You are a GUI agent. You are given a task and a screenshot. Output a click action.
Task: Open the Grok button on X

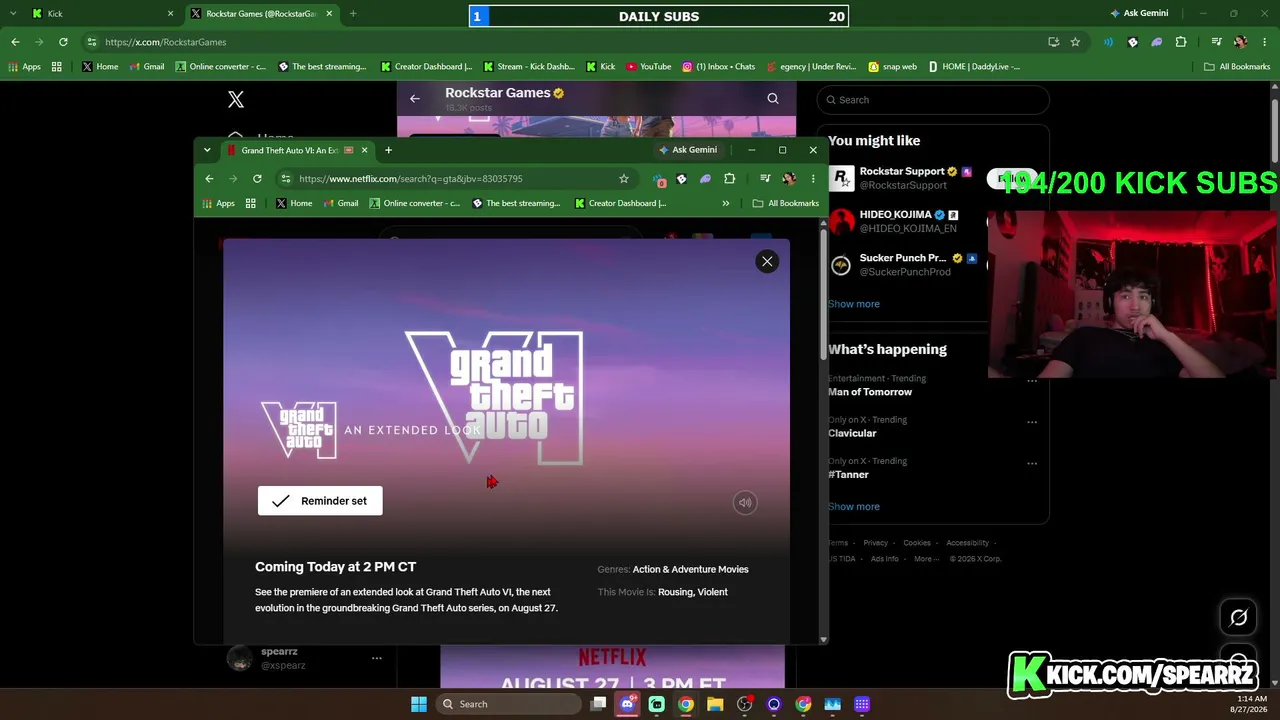click(1238, 618)
